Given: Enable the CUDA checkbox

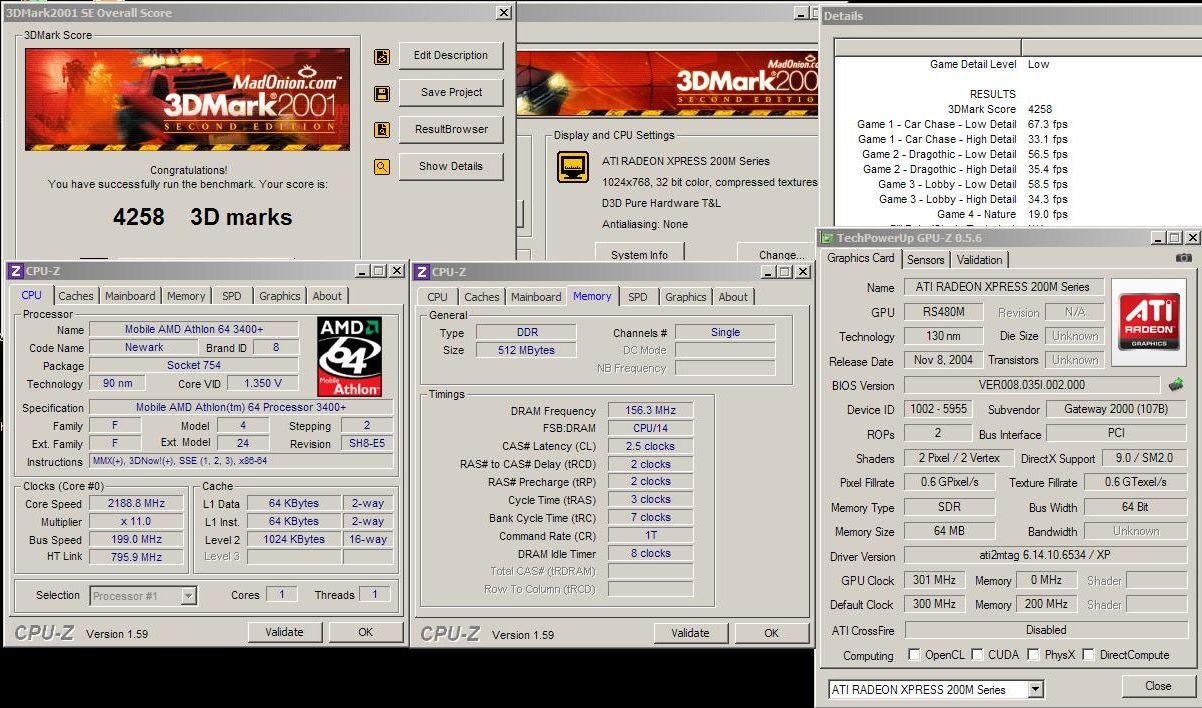Looking at the screenshot, I should [x=979, y=655].
